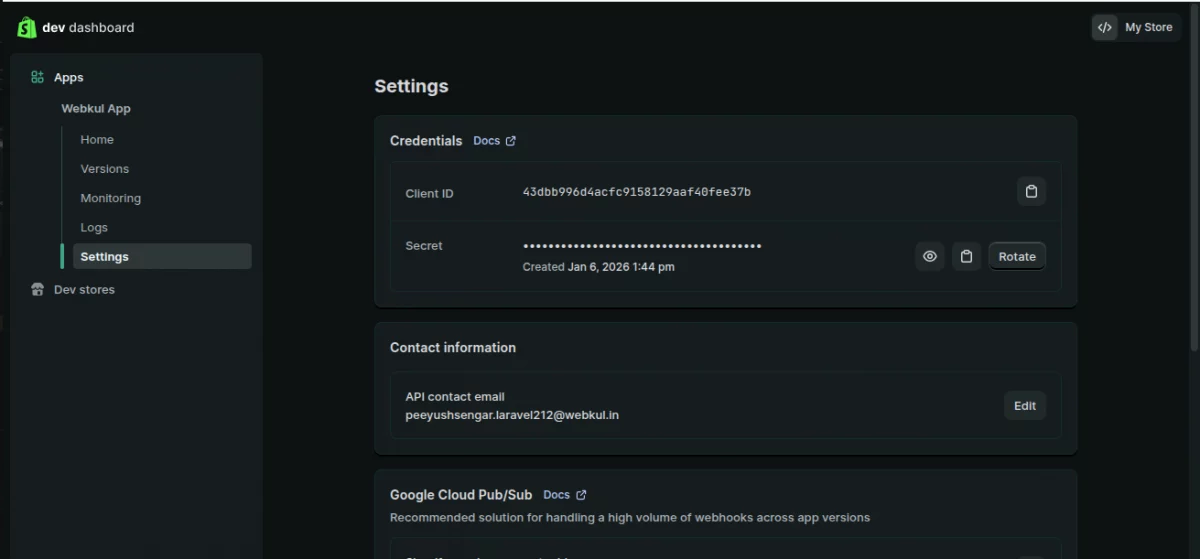Click external link icon next to Credentials Docs
The image size is (1200, 559).
pos(511,141)
